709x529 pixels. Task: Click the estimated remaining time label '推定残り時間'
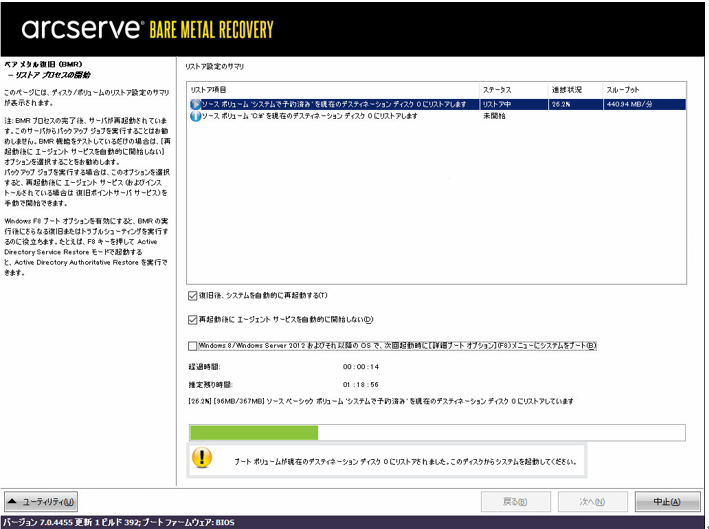click(x=211, y=385)
